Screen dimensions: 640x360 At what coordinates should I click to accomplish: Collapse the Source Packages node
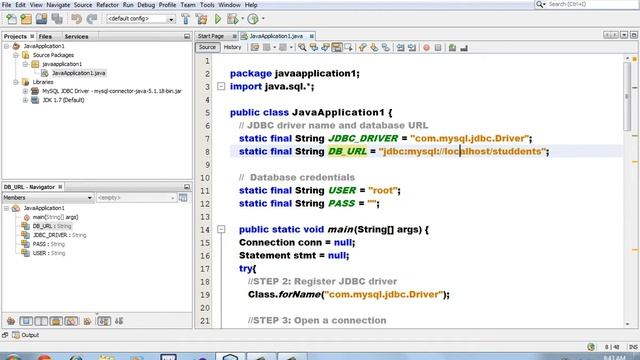[16, 55]
